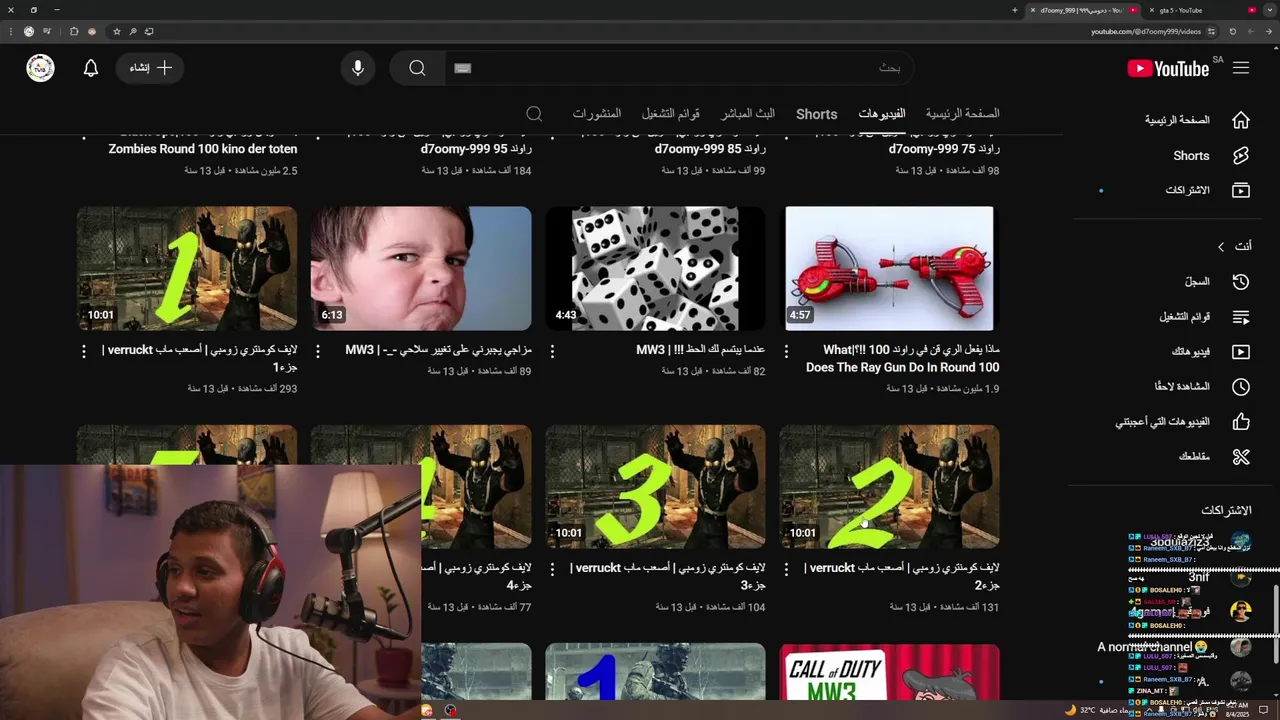
Task: Open the YouTube guide hamburger menu
Action: [x=1241, y=68]
